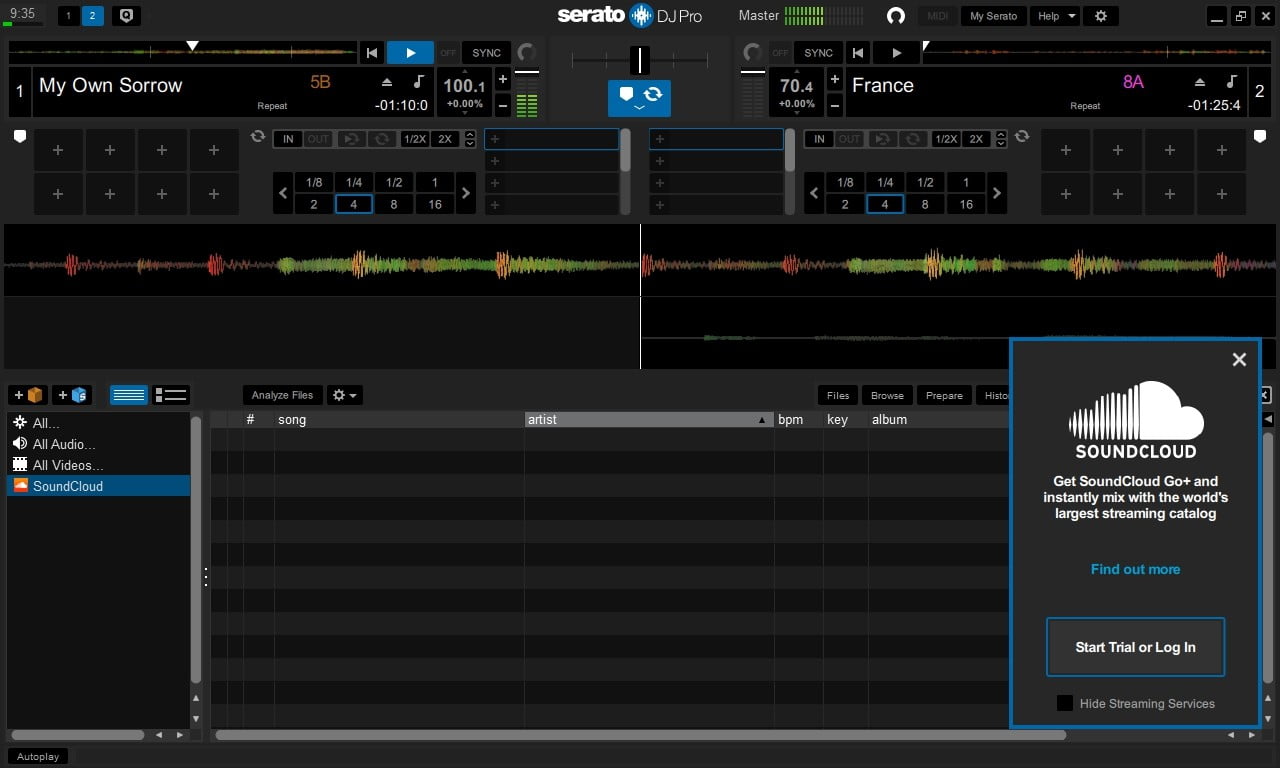The height and width of the screenshot is (768, 1280).
Task: Switch to 1-deck layout view
Action: 68,16
